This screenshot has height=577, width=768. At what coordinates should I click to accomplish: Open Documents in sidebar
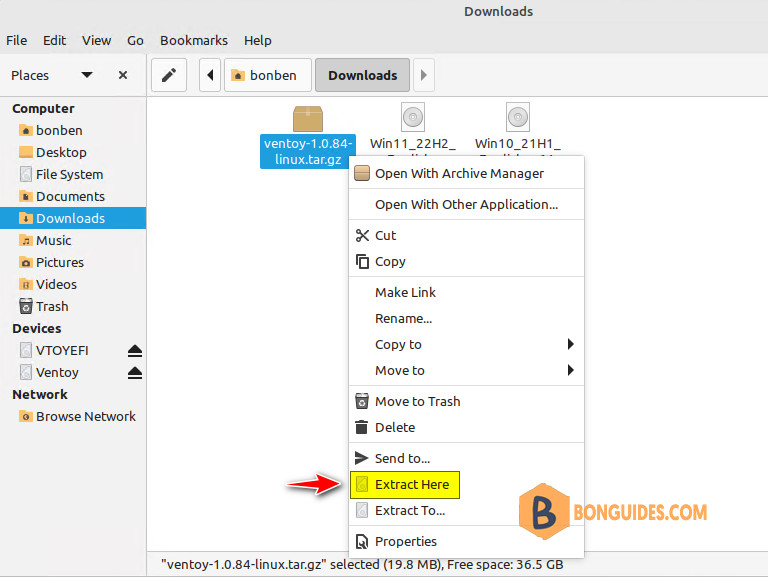coord(73,196)
